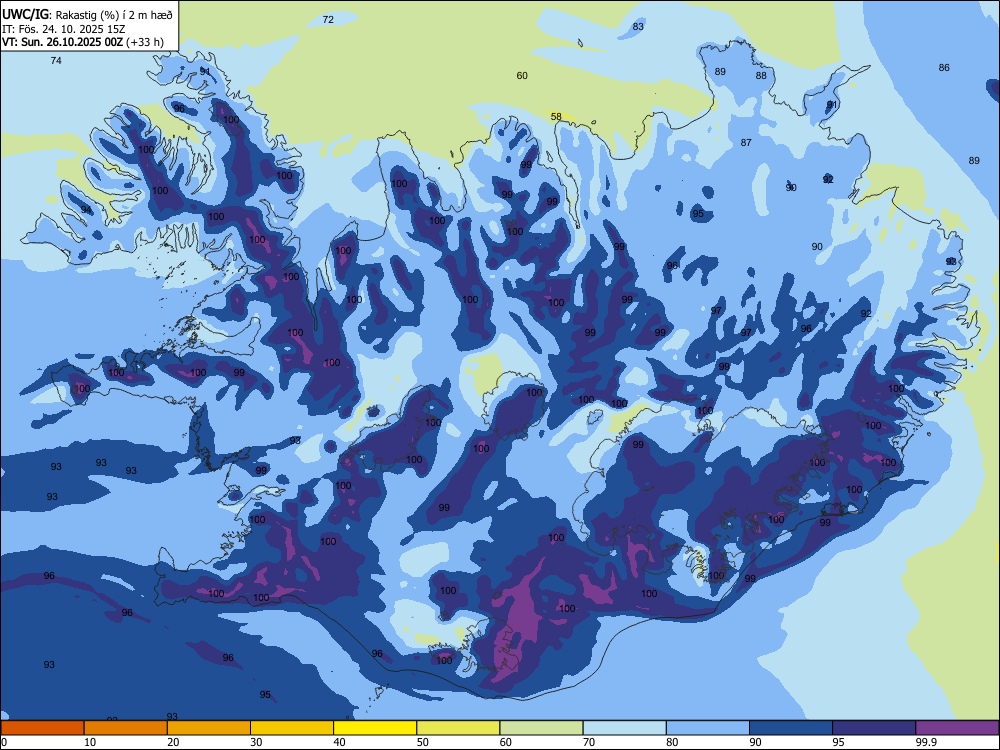Viewport: 1000px width, 750px height.
Task: Click the '58' value on the north coast
Action: [x=556, y=117]
